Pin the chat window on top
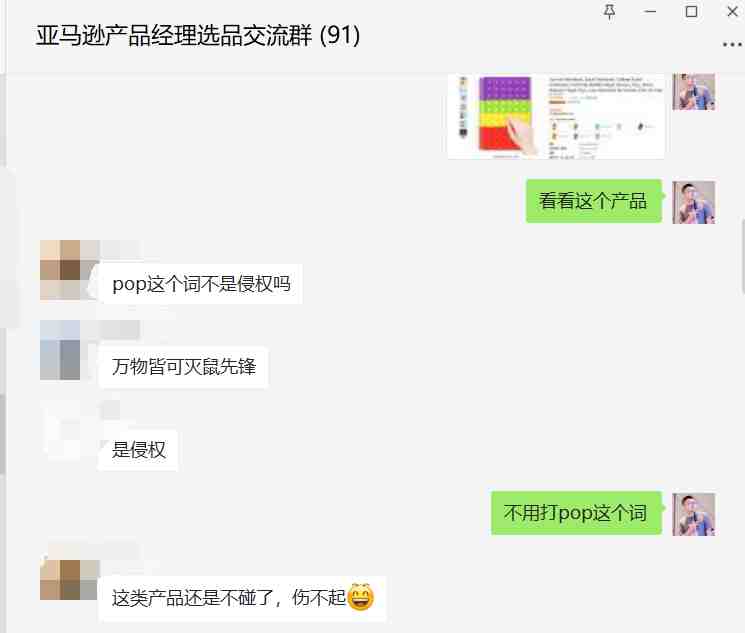The width and height of the screenshot is (745, 633). (609, 11)
